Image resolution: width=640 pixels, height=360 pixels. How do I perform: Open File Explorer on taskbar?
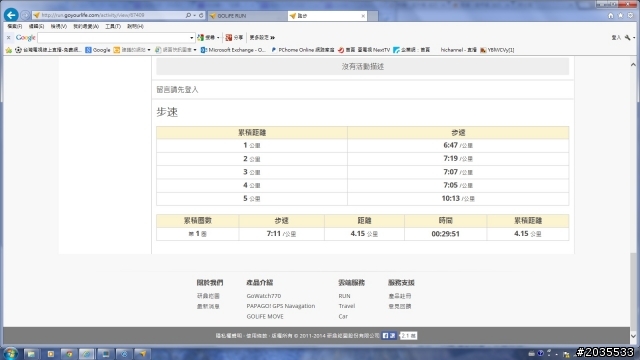(x=31, y=354)
